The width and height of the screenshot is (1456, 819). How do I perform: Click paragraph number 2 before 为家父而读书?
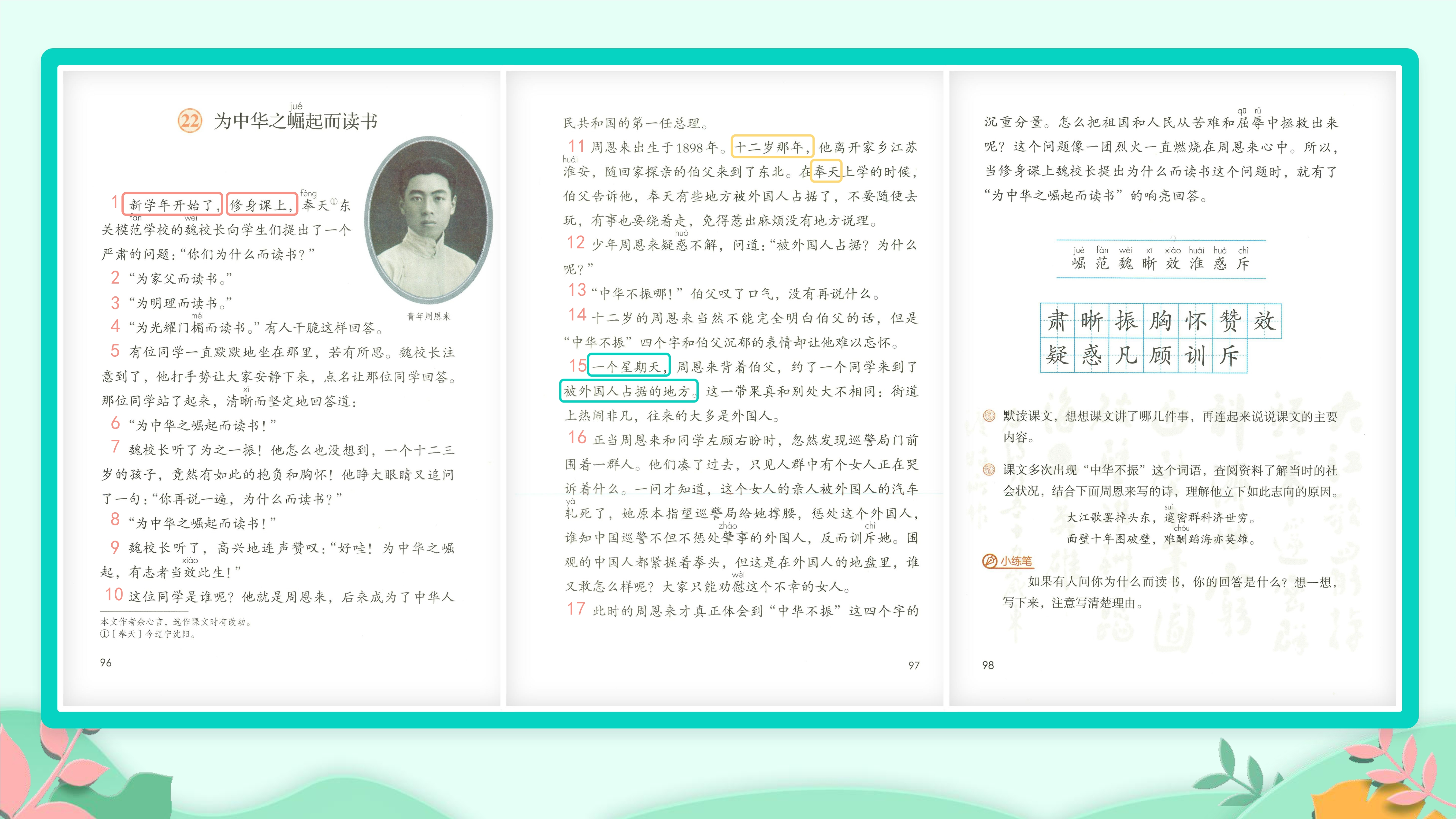(115, 278)
